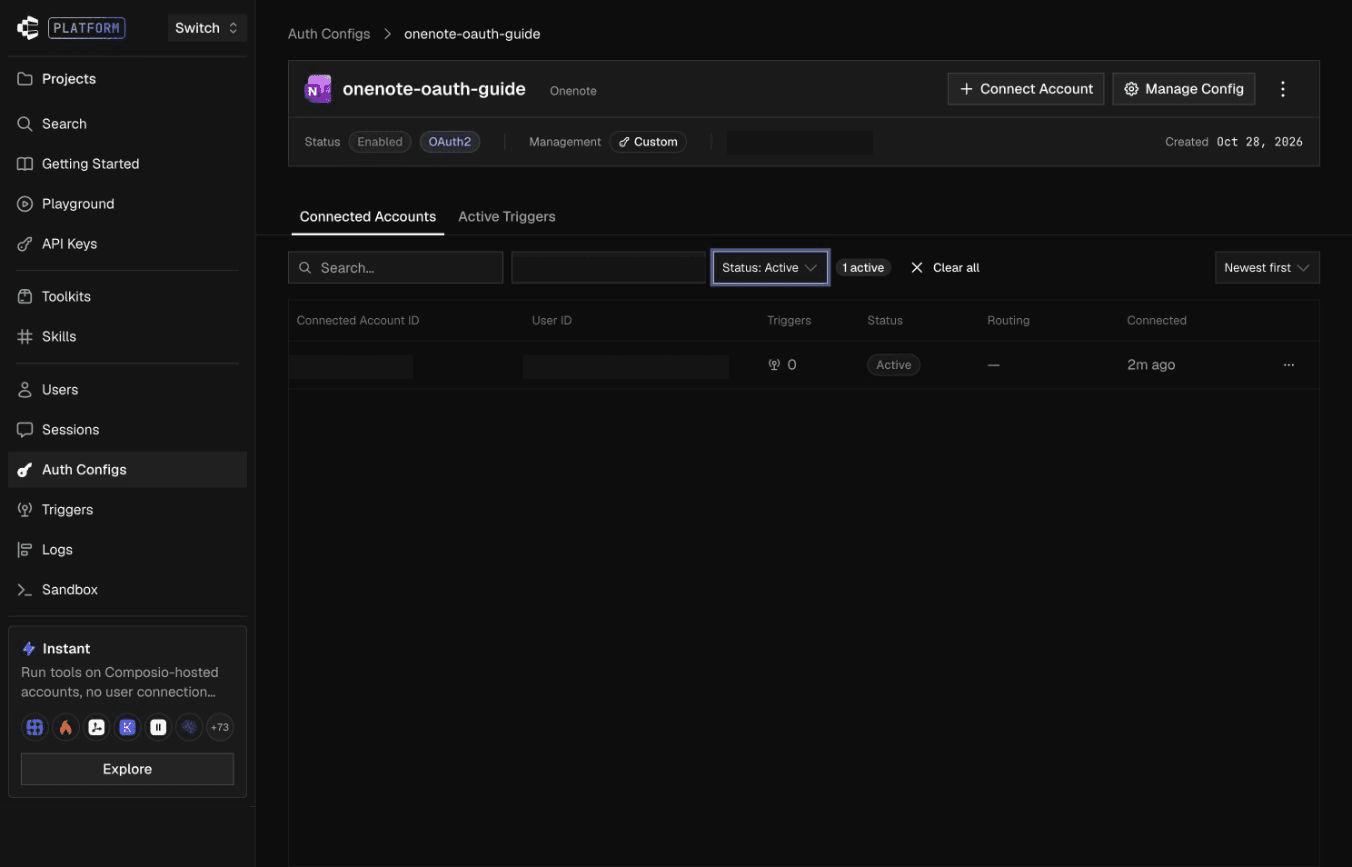
Task: Clear all filters with the X
Action: 945,268
